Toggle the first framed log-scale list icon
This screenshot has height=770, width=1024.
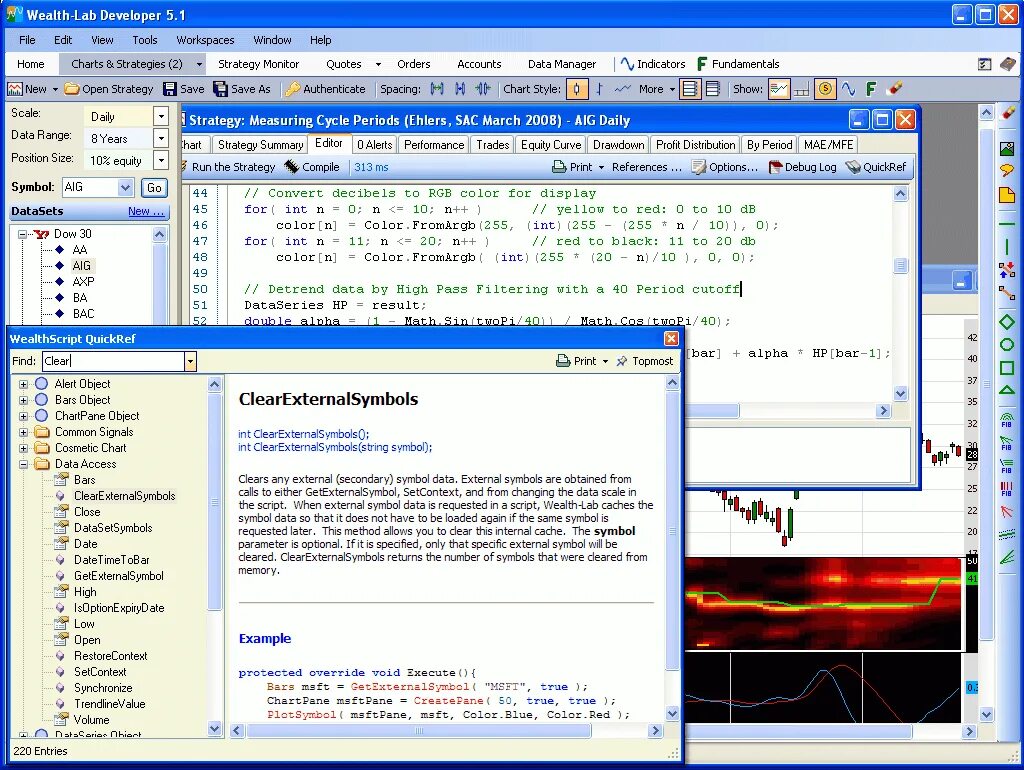[690, 89]
